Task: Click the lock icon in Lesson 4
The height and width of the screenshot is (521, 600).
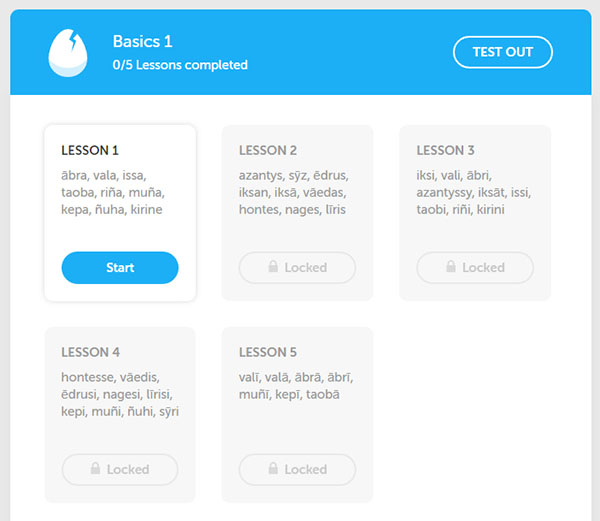Action: [x=95, y=468]
